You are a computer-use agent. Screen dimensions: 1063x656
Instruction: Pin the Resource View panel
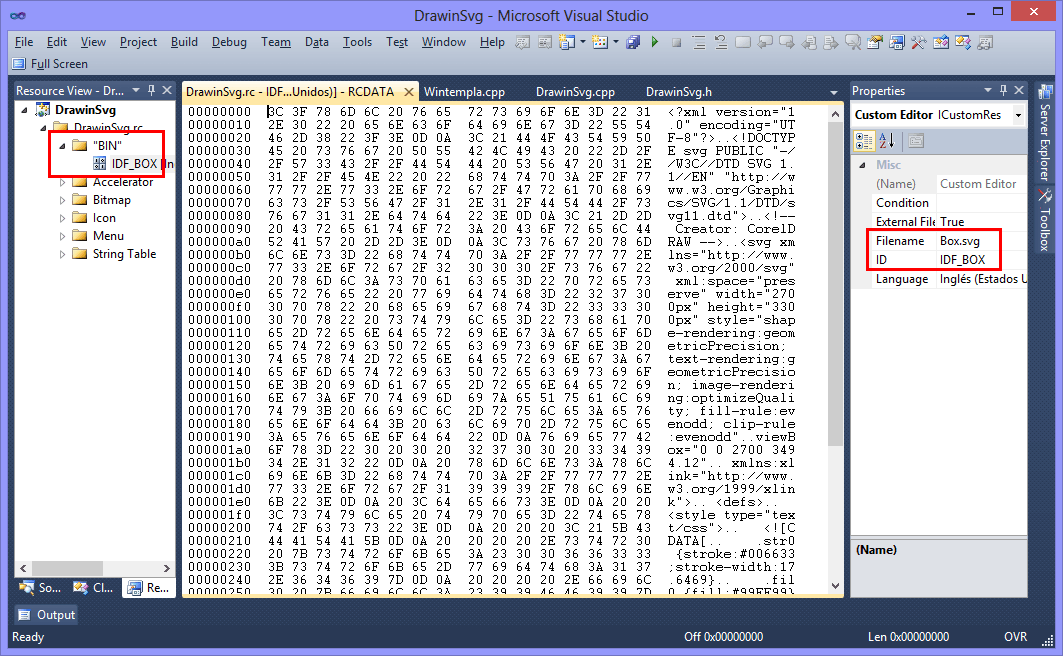[152, 90]
